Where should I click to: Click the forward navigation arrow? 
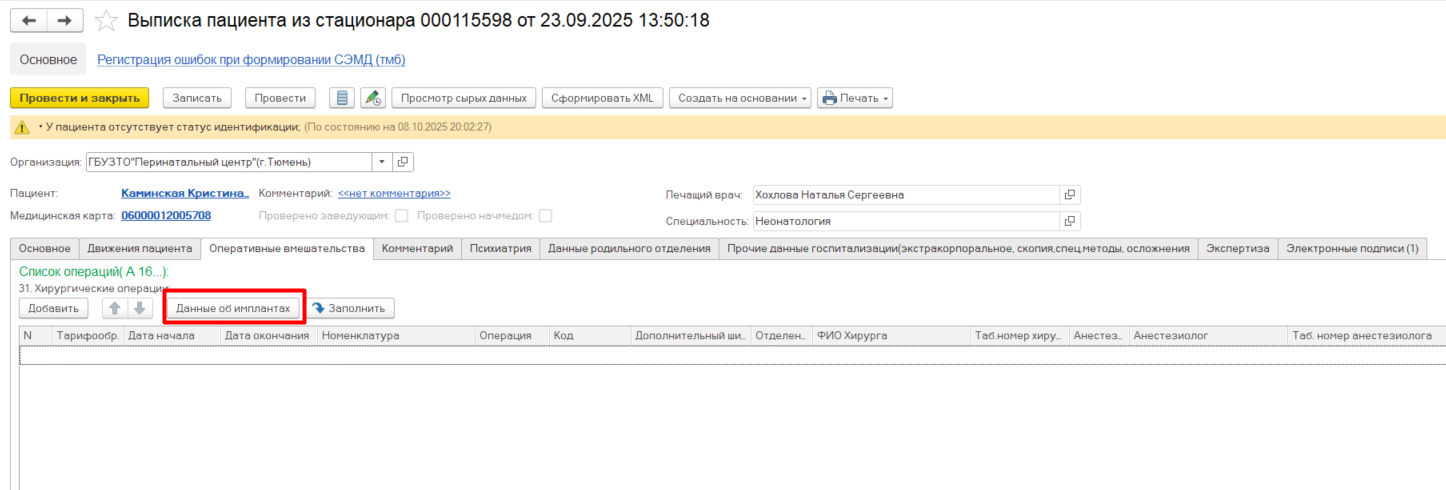[x=65, y=21]
